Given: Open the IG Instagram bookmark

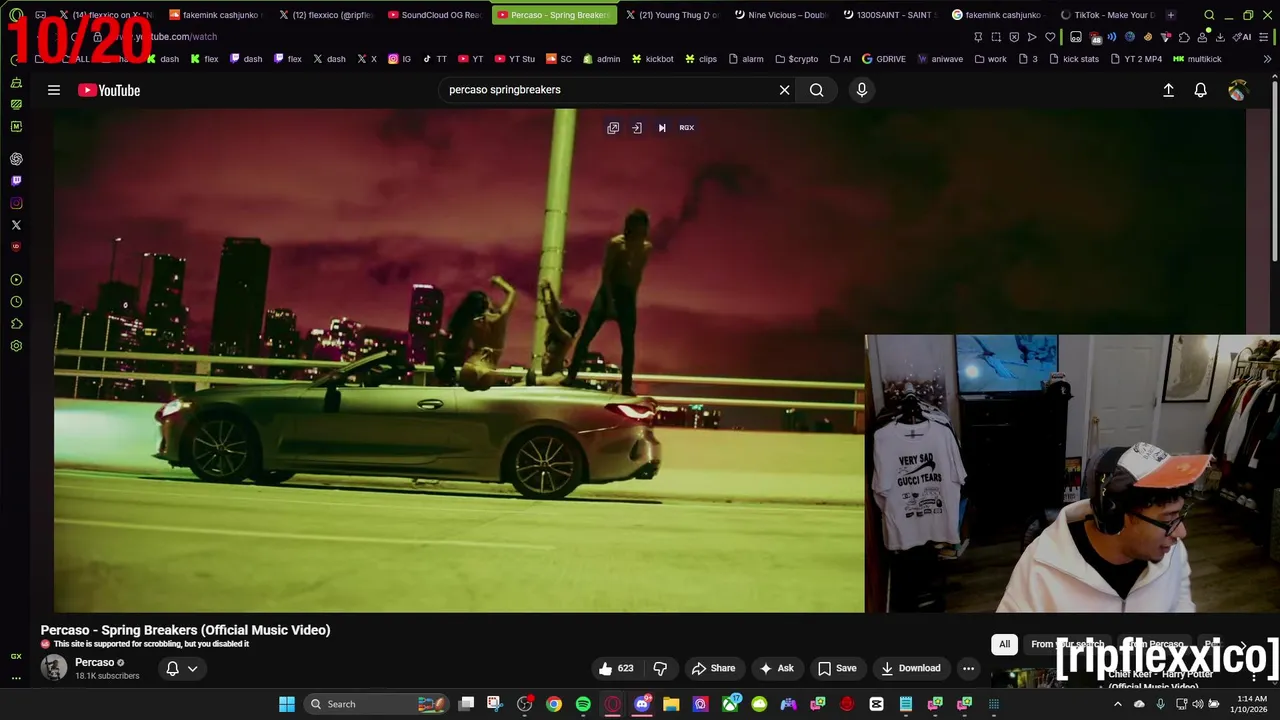Looking at the screenshot, I should 399,59.
